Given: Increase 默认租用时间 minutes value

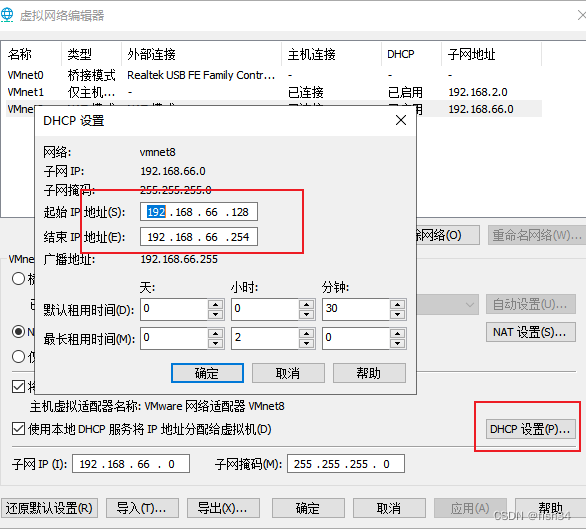Looking at the screenshot, I should (398, 304).
